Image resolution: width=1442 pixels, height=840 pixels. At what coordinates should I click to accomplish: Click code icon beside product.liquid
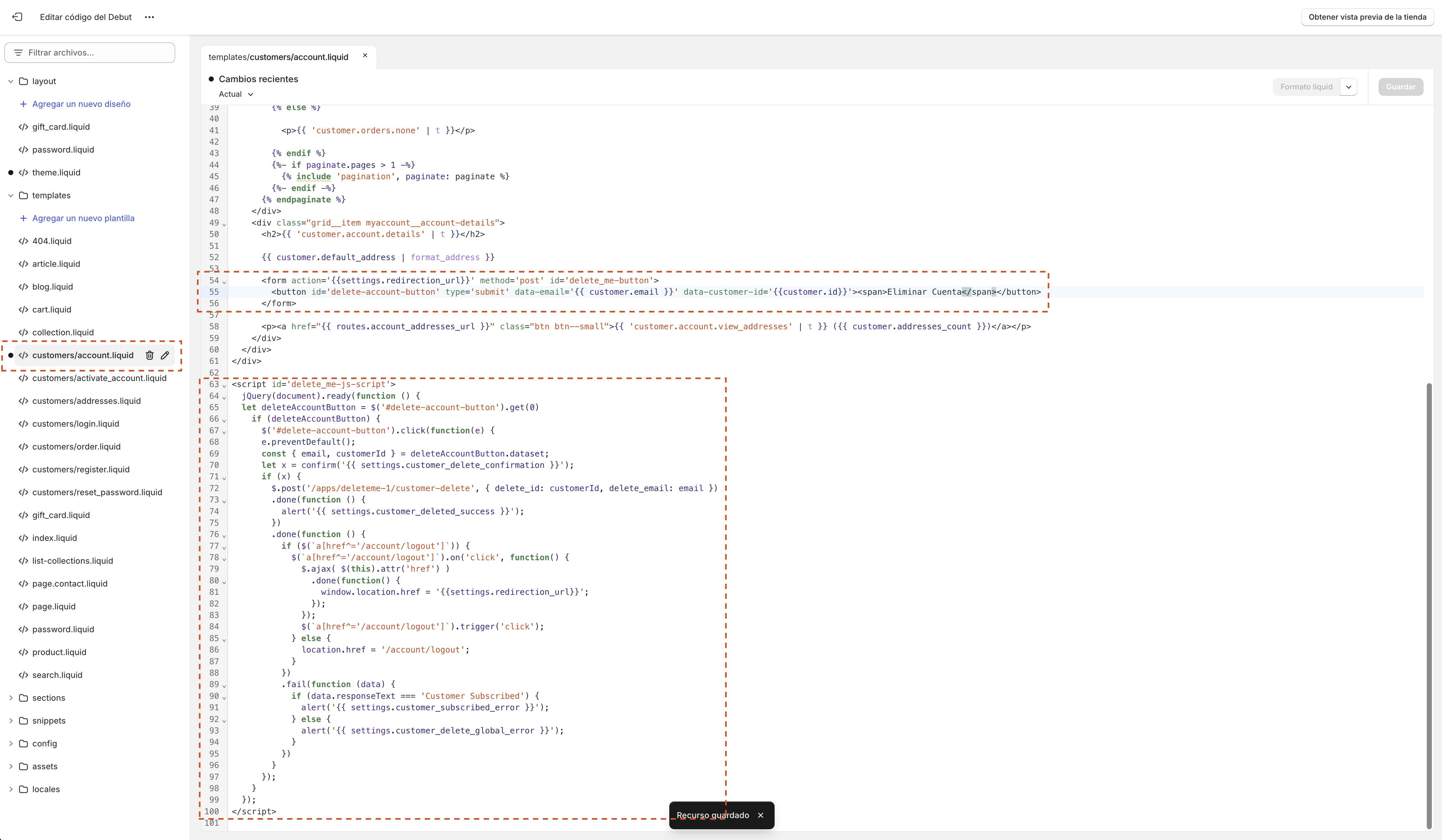[x=23, y=652]
